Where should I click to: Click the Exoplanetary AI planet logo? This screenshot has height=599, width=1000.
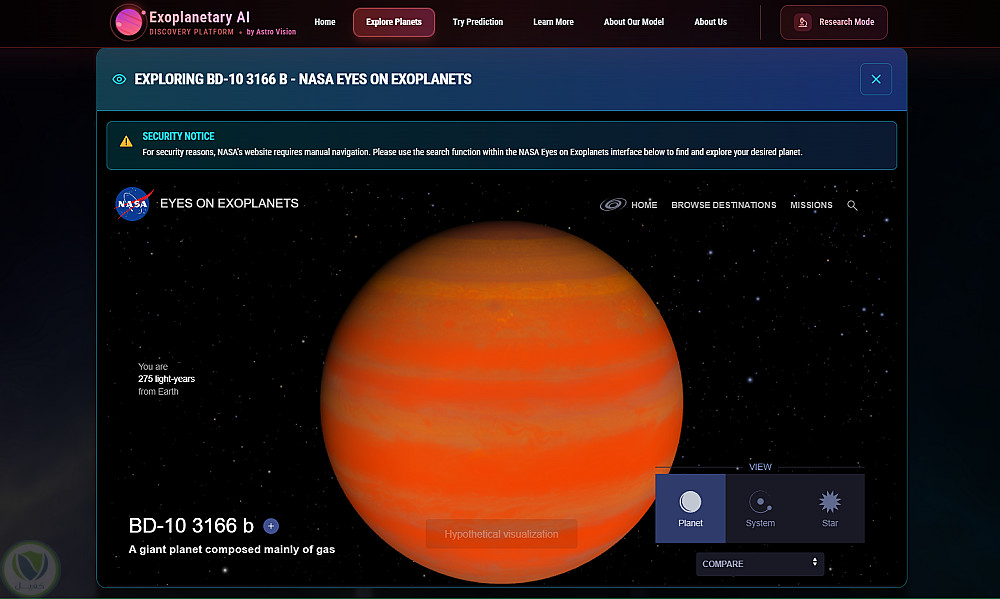click(128, 22)
